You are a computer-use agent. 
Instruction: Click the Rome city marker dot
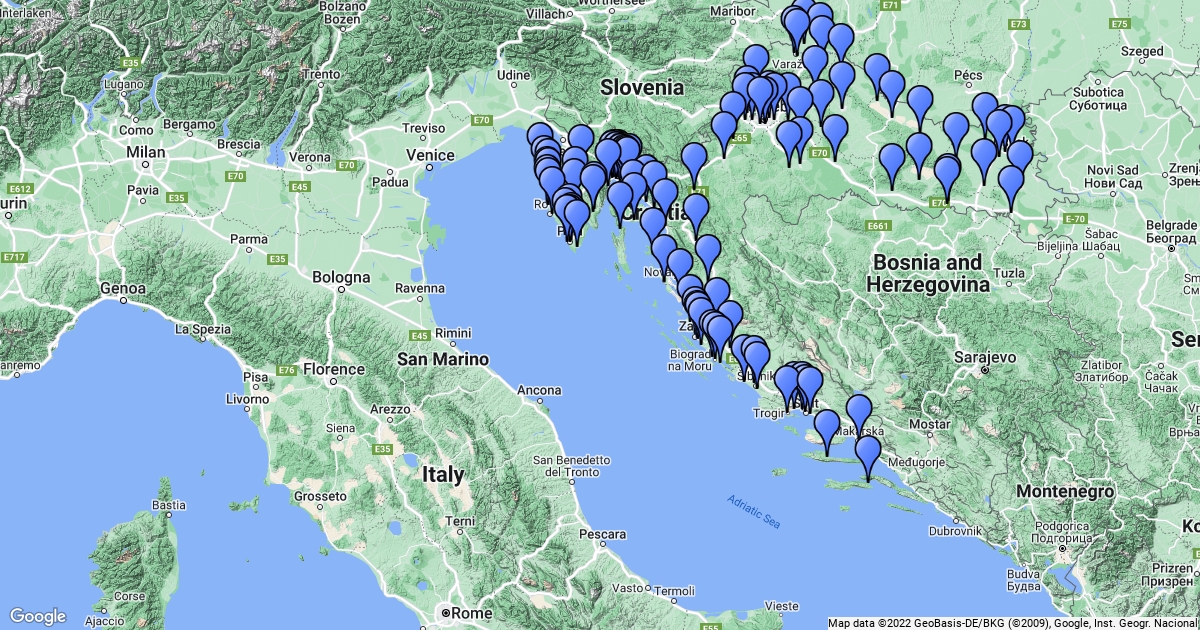click(444, 611)
